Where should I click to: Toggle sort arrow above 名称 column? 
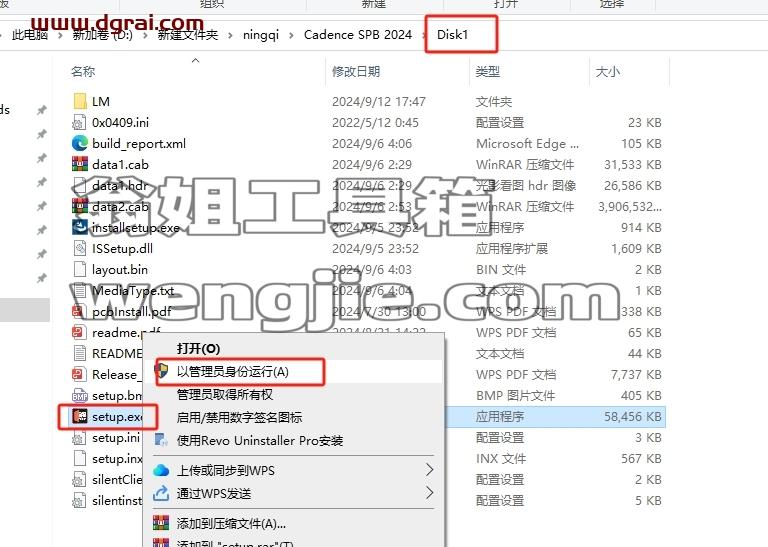pyautogui.click(x=195, y=60)
